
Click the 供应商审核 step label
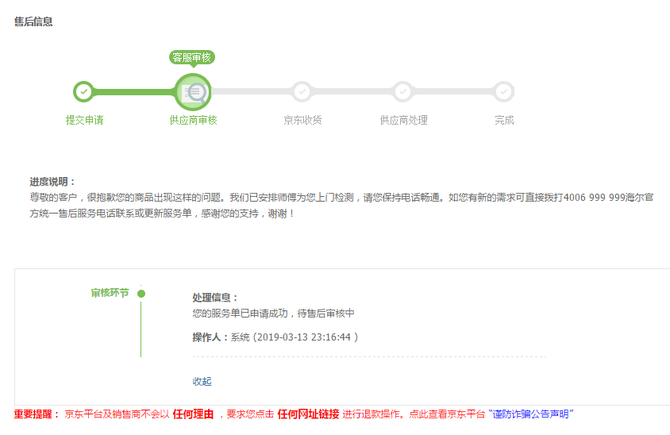coord(193,120)
